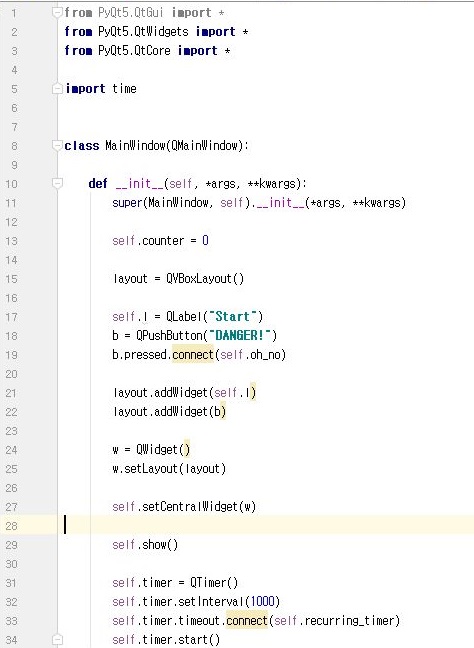Click the 'def' keyword on line 10
Screen dimensions: 474x648
[x=98, y=183]
